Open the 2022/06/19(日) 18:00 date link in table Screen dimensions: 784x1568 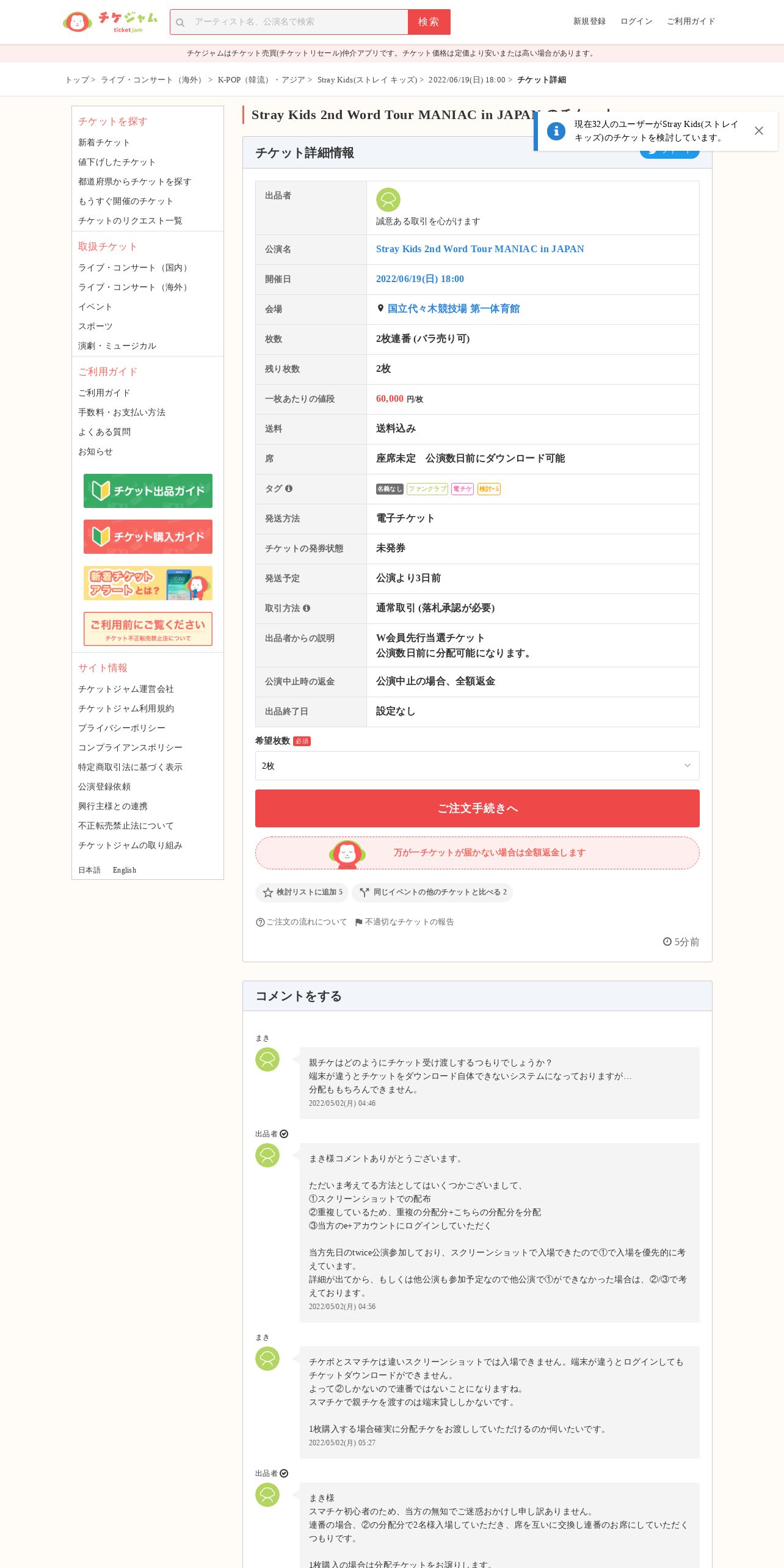point(420,279)
